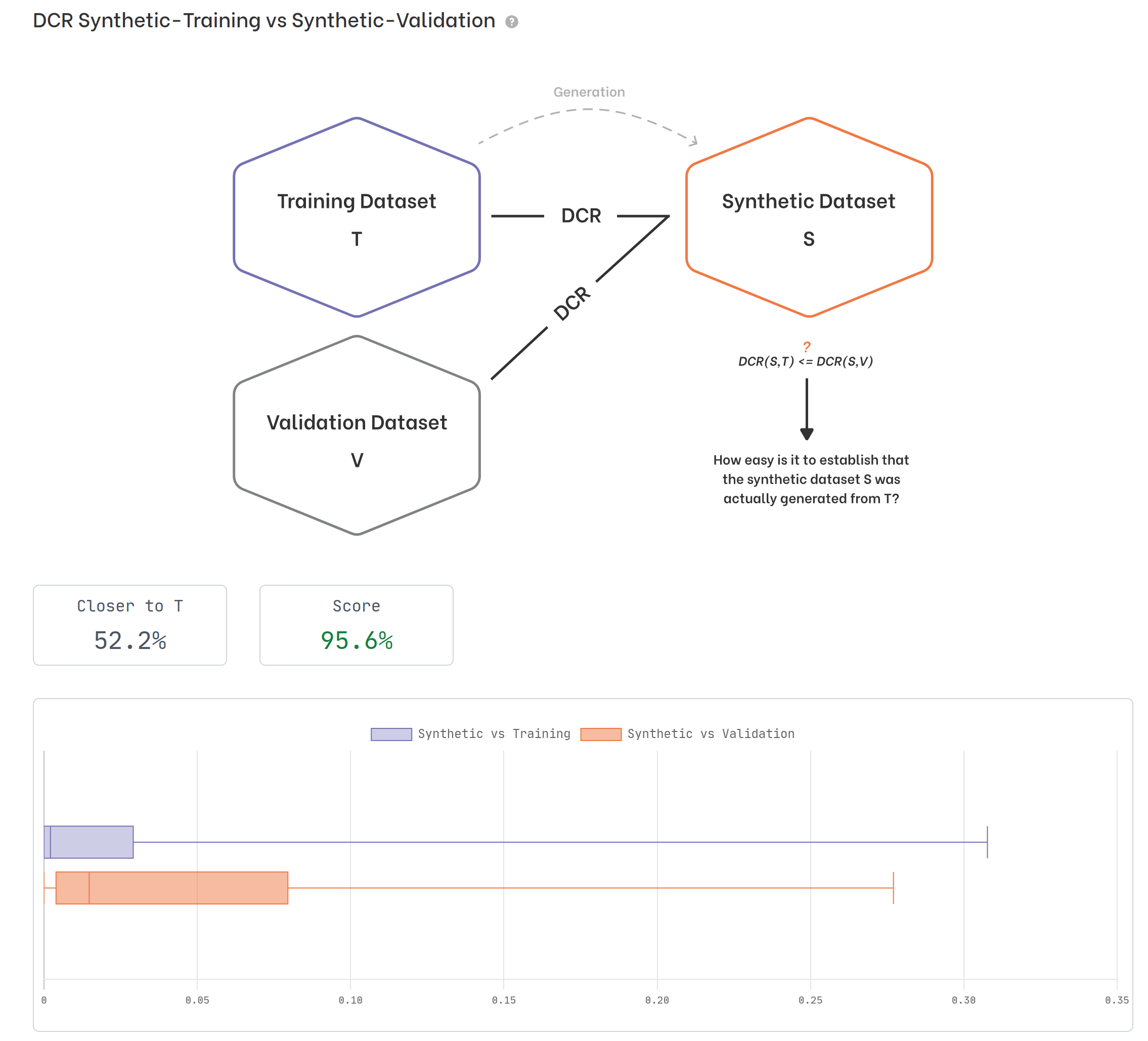Click the orange whisker's right end cap
This screenshot has height=1041, width=1148.
[893, 887]
